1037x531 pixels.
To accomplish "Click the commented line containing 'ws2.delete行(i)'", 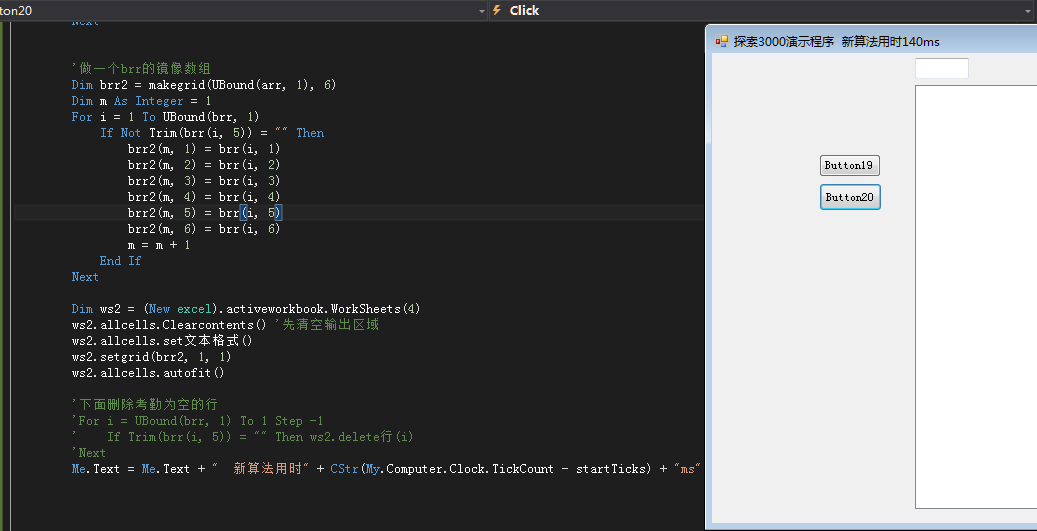I will (243, 436).
